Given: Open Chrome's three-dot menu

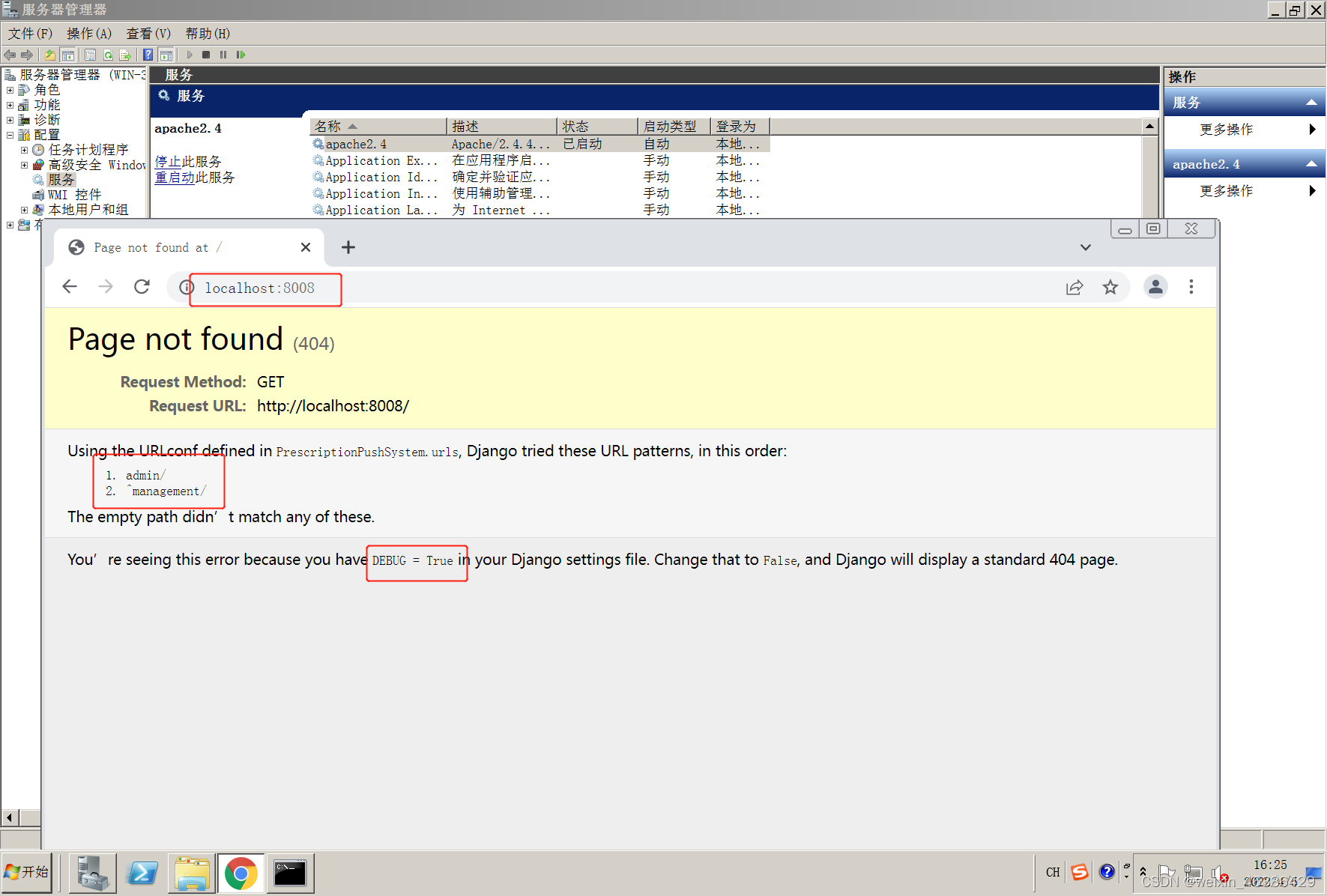Looking at the screenshot, I should pos(1191,287).
